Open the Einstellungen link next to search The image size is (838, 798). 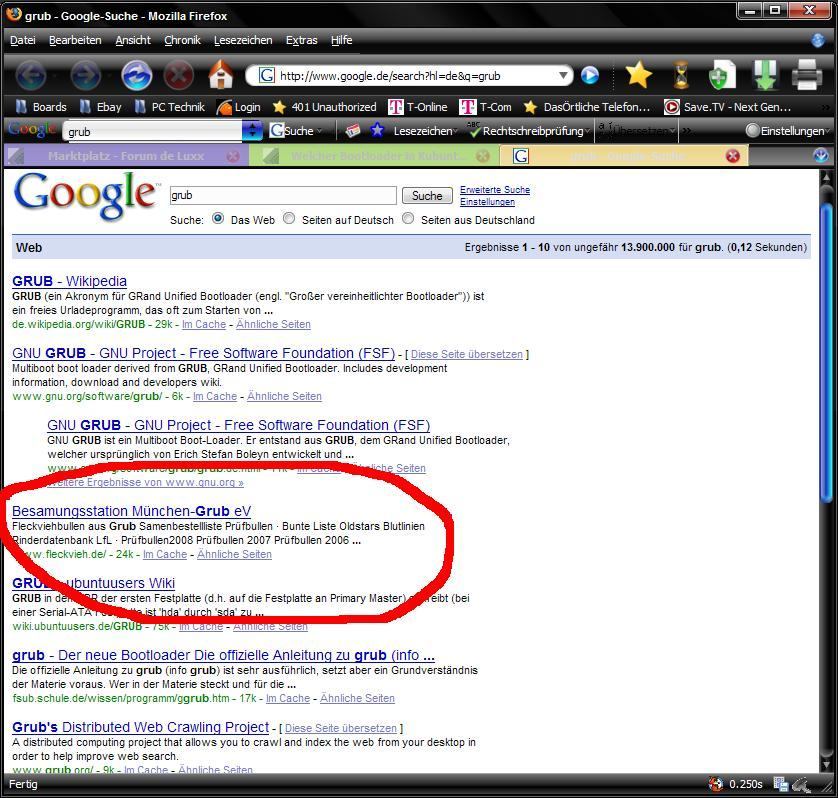click(x=487, y=202)
